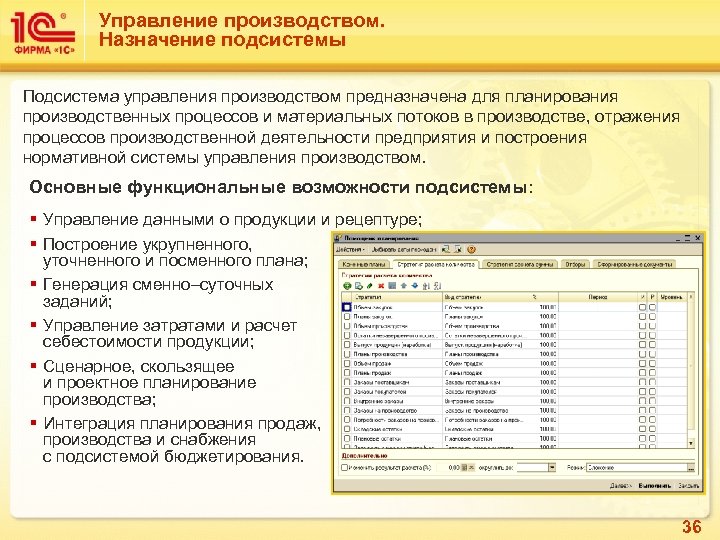Select 'Заказы на производство' strategy row

point(514,411)
